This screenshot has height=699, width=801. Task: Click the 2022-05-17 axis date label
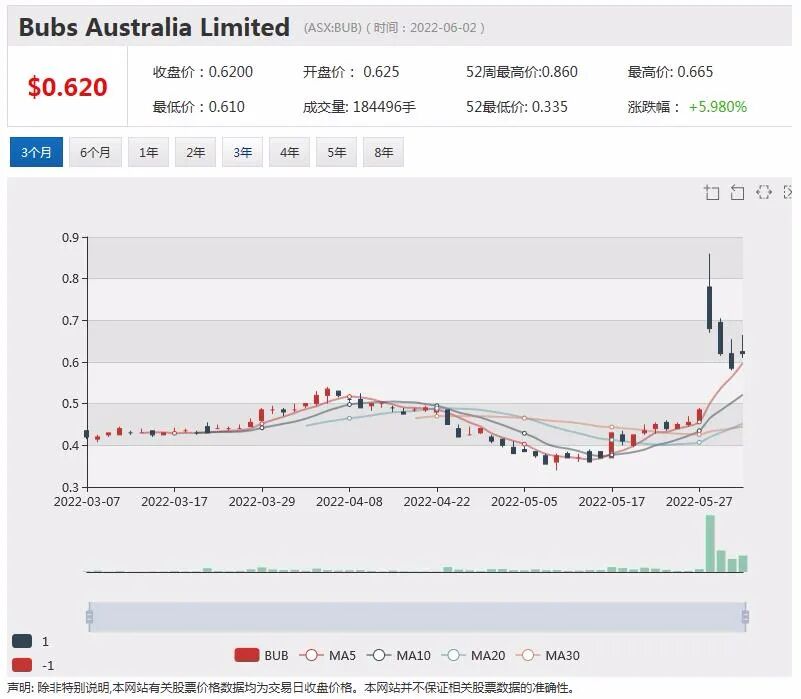pos(611,502)
